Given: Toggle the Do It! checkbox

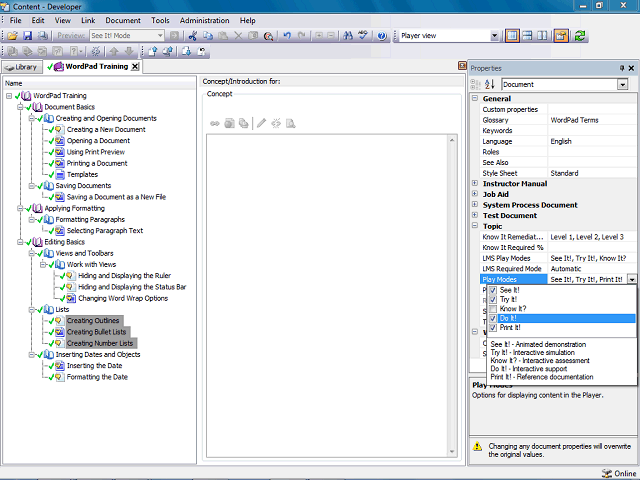Looking at the screenshot, I should pyautogui.click(x=493, y=318).
